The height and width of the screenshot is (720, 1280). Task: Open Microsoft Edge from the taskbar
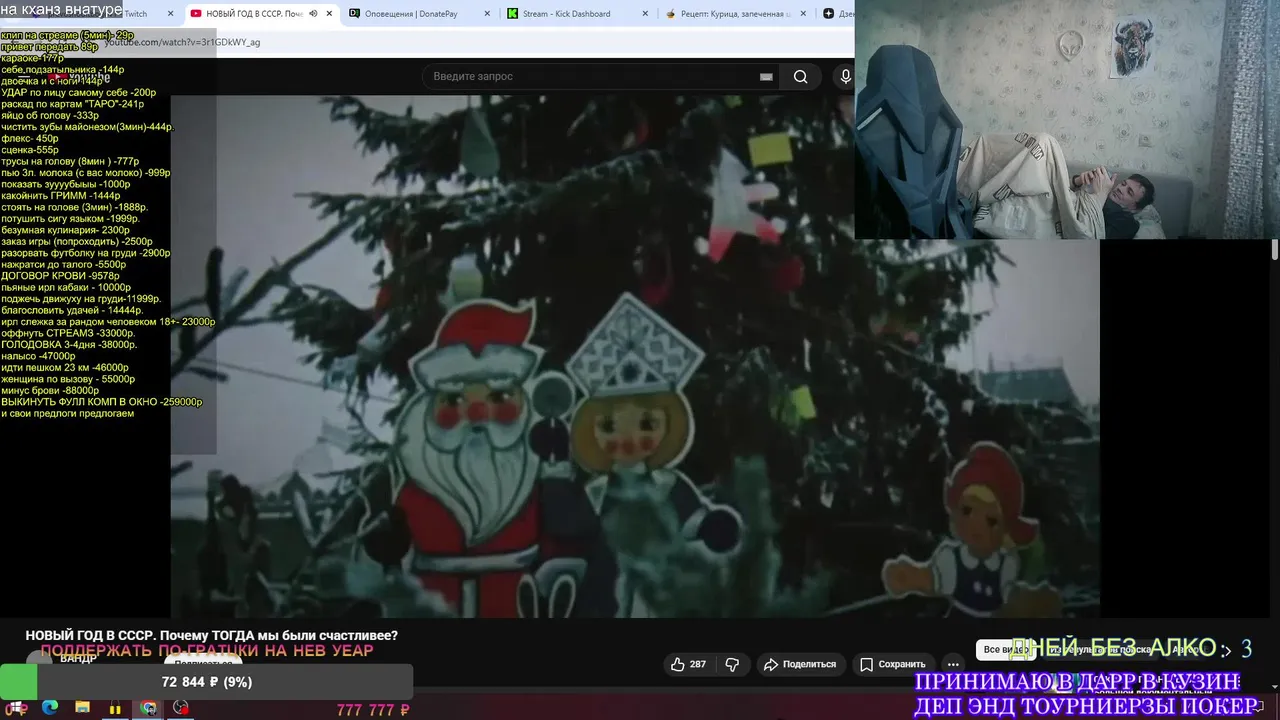pyautogui.click(x=50, y=708)
